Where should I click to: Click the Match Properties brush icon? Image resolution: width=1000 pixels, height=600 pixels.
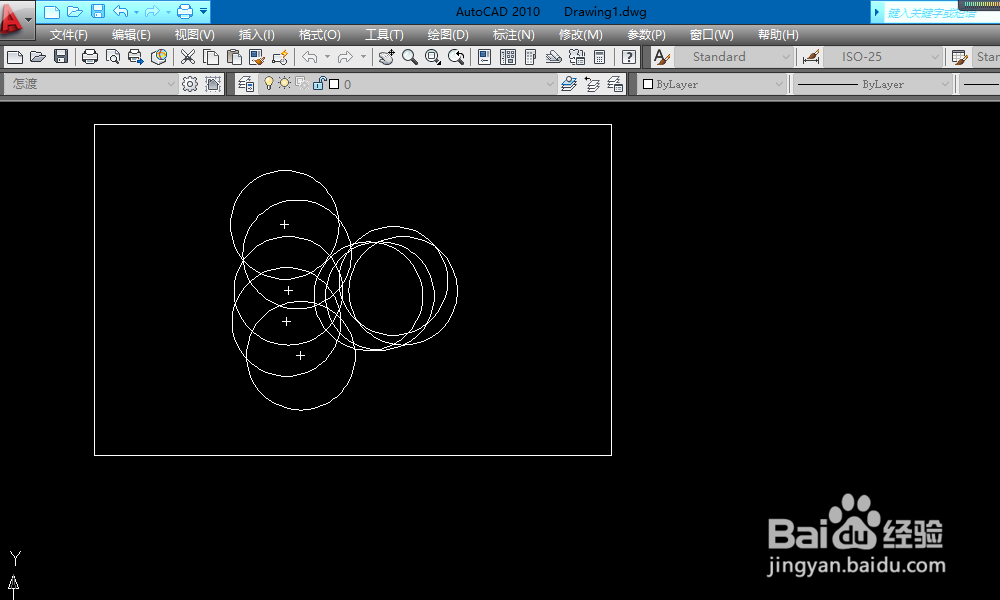click(257, 57)
